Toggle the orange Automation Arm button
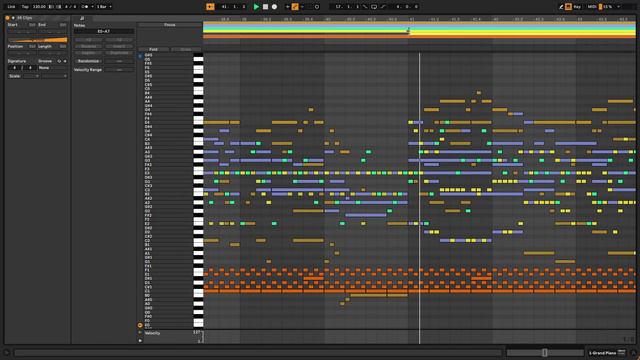 pos(295,7)
